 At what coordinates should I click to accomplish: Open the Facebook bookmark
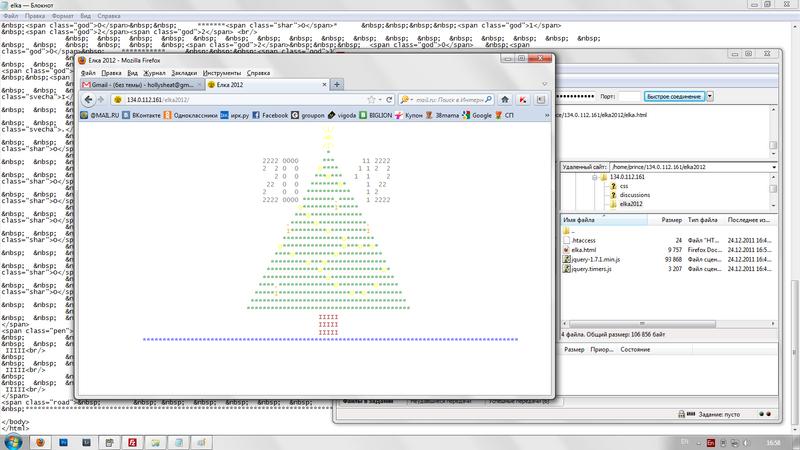coord(270,115)
